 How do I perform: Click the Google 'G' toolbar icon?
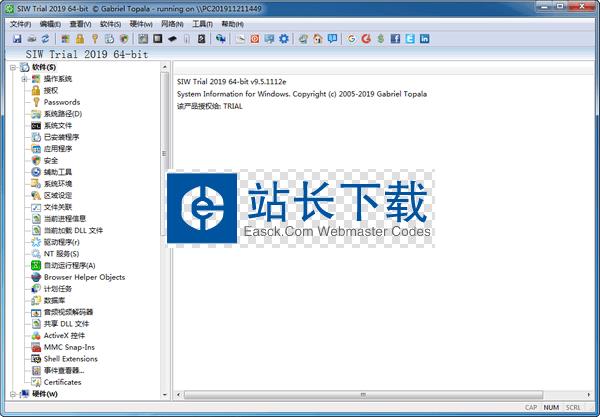click(x=351, y=38)
